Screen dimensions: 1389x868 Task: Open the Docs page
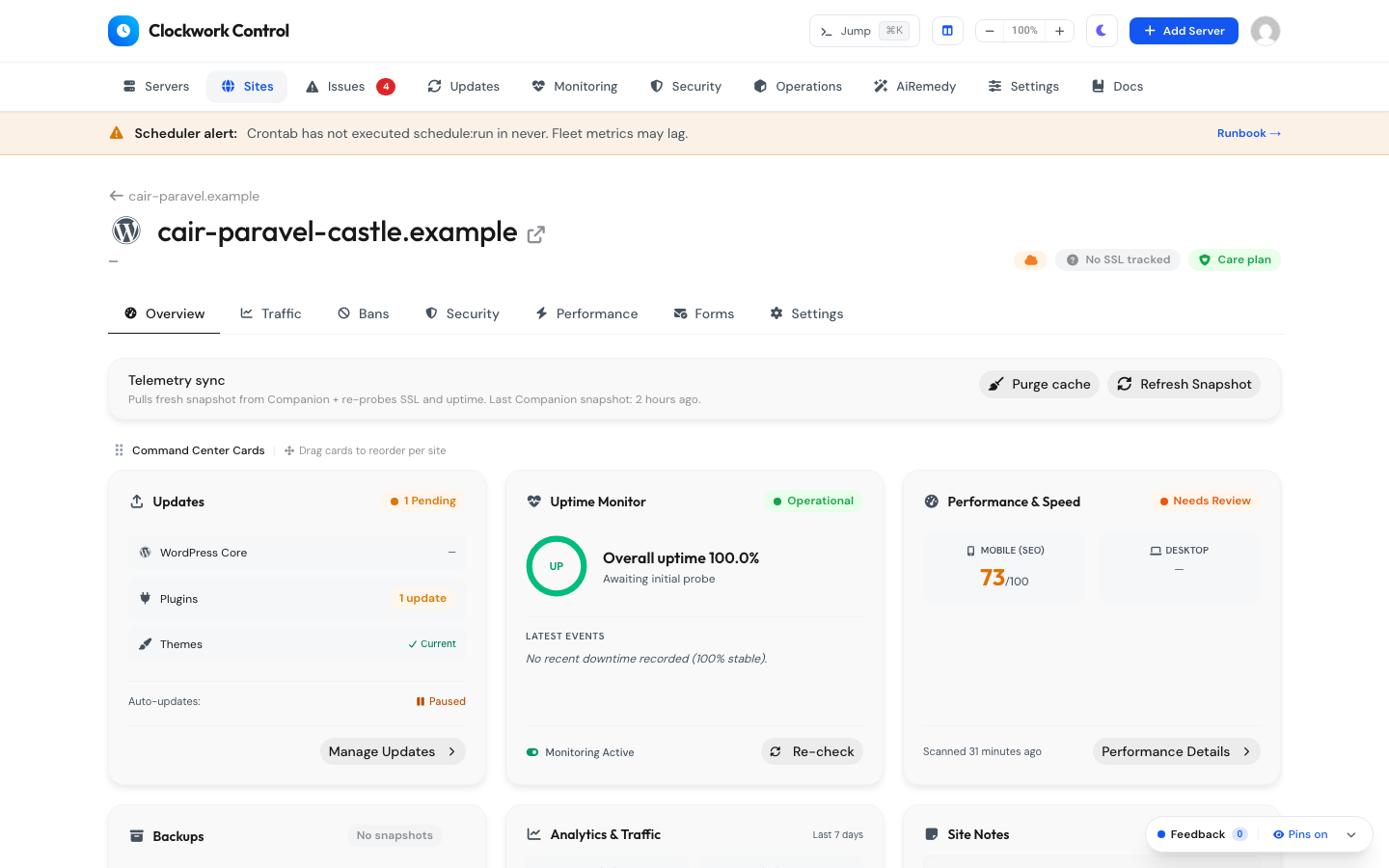(x=1117, y=87)
